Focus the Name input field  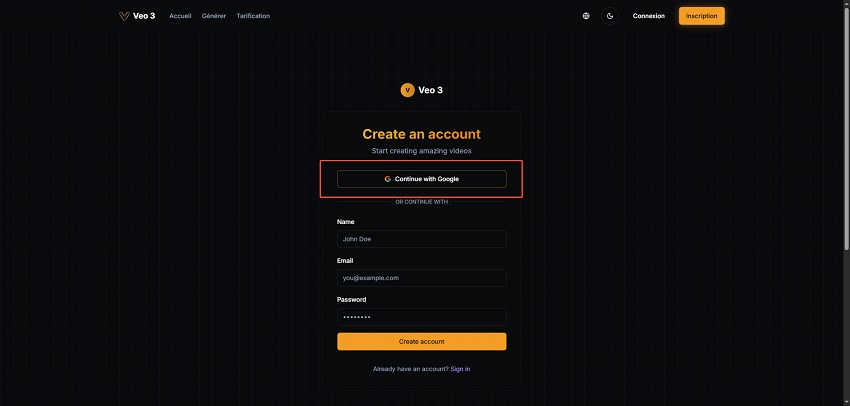[422, 239]
